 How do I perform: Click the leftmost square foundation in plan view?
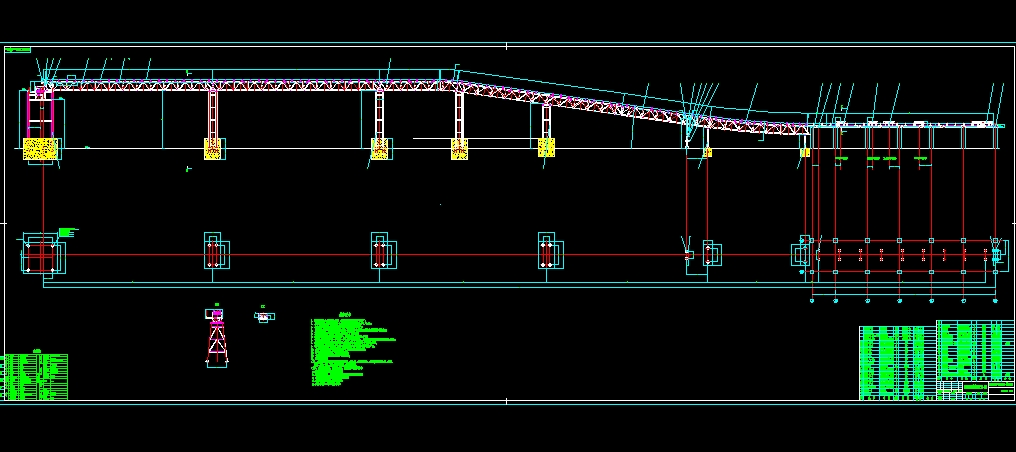point(42,254)
